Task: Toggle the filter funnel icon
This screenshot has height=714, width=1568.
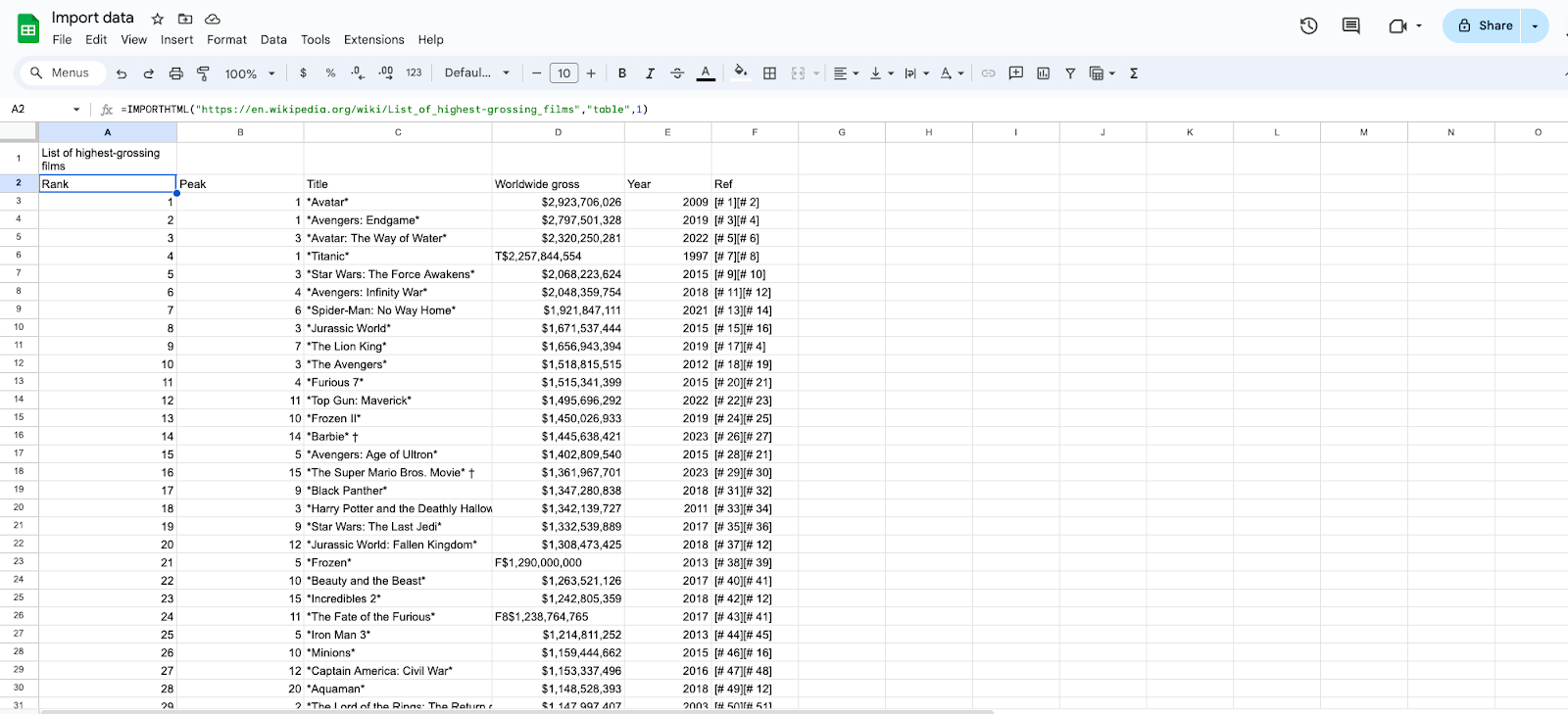Action: pyautogui.click(x=1070, y=73)
